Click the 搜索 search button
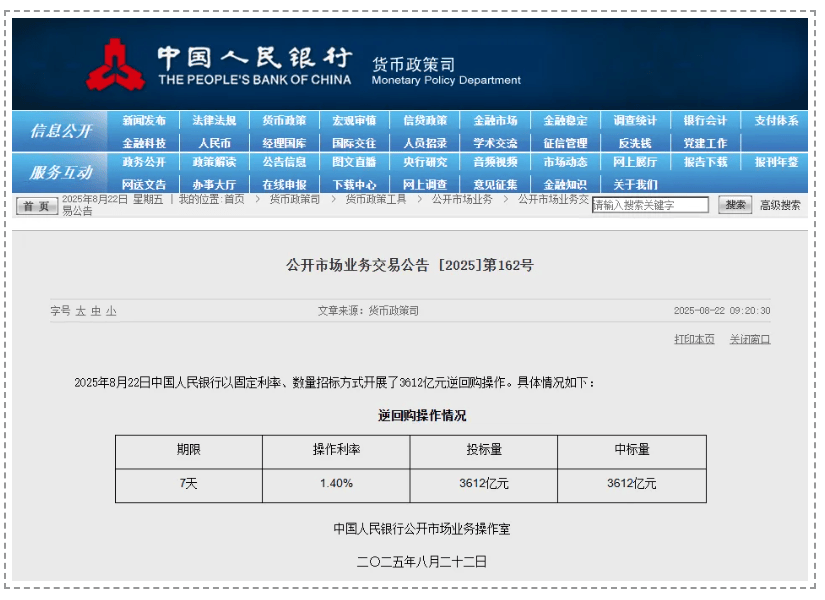This screenshot has width=825, height=600. pos(735,205)
